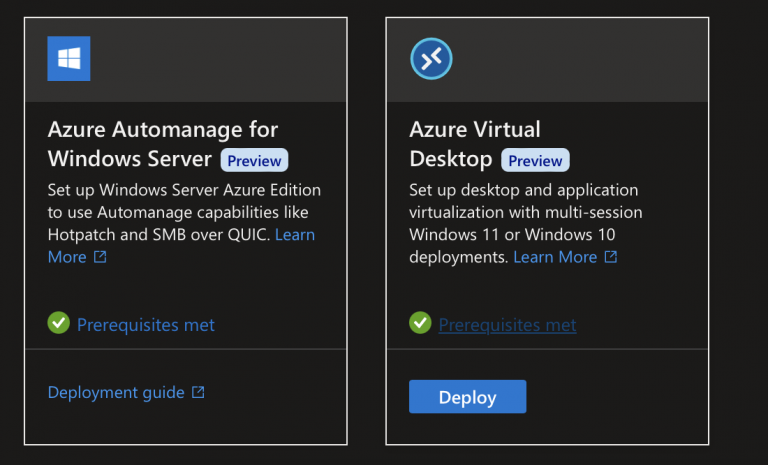Open the Deployment guide link
This screenshot has height=465, width=768.
tap(116, 392)
